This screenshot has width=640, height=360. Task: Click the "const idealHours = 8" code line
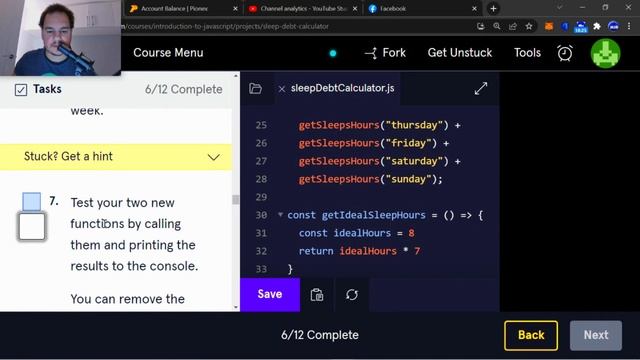[356, 233]
